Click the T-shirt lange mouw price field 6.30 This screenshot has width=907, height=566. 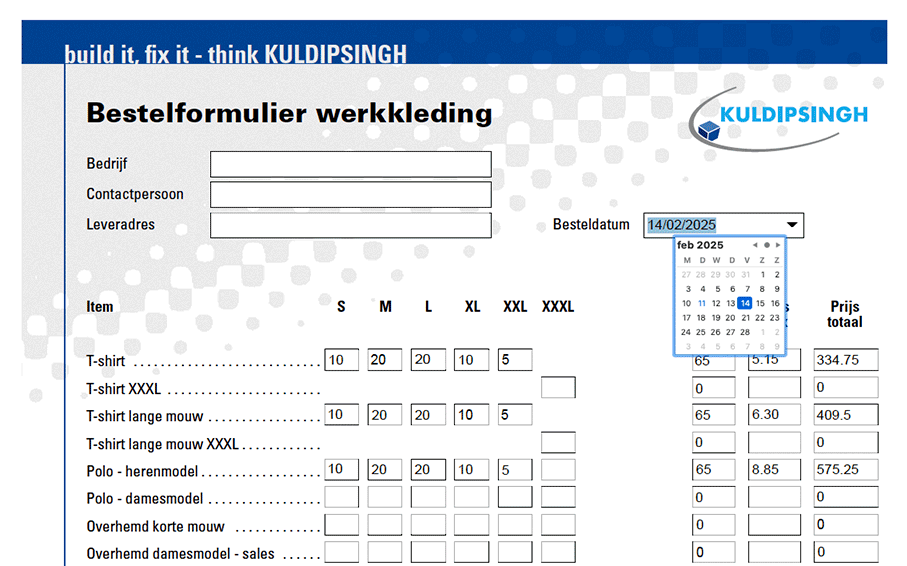[x=774, y=415]
